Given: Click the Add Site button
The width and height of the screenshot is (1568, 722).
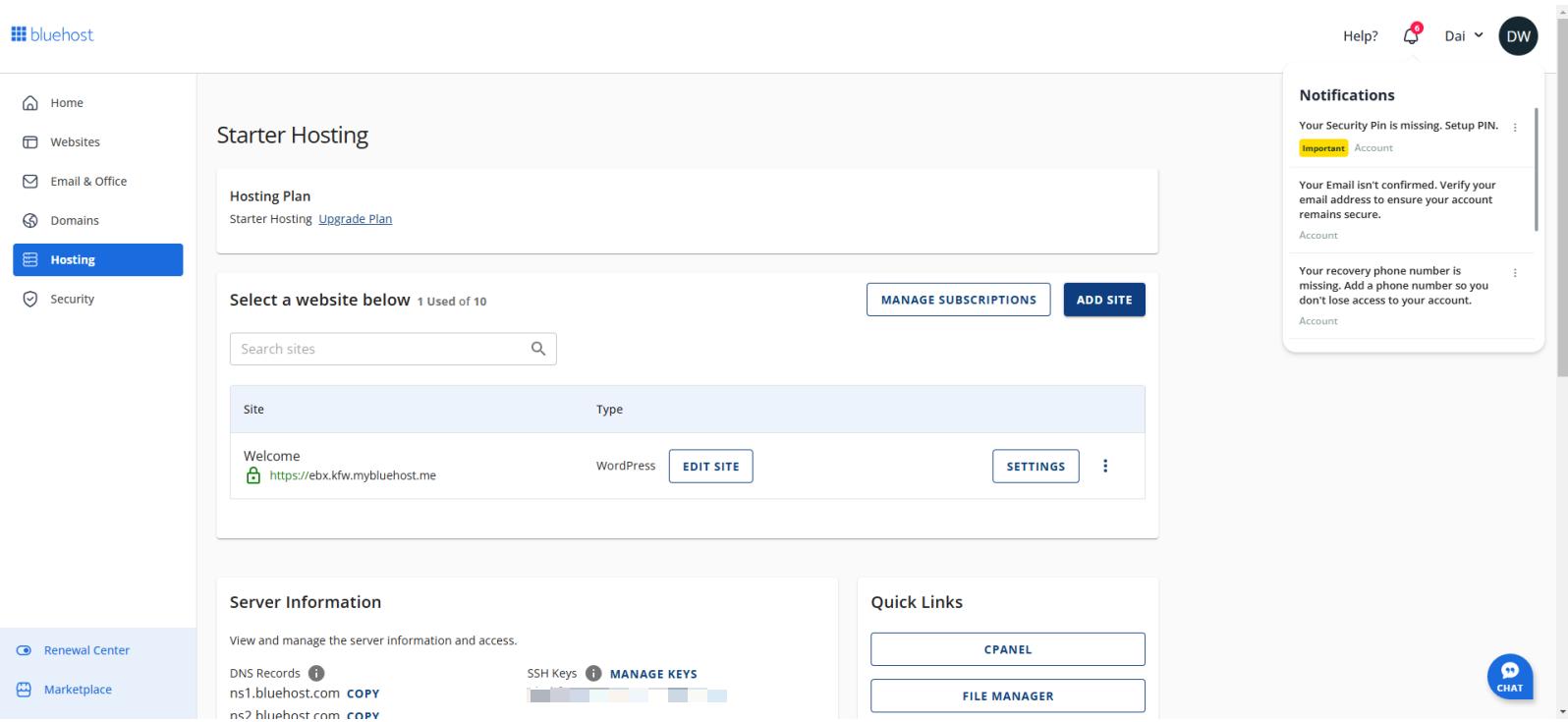Looking at the screenshot, I should pyautogui.click(x=1103, y=300).
